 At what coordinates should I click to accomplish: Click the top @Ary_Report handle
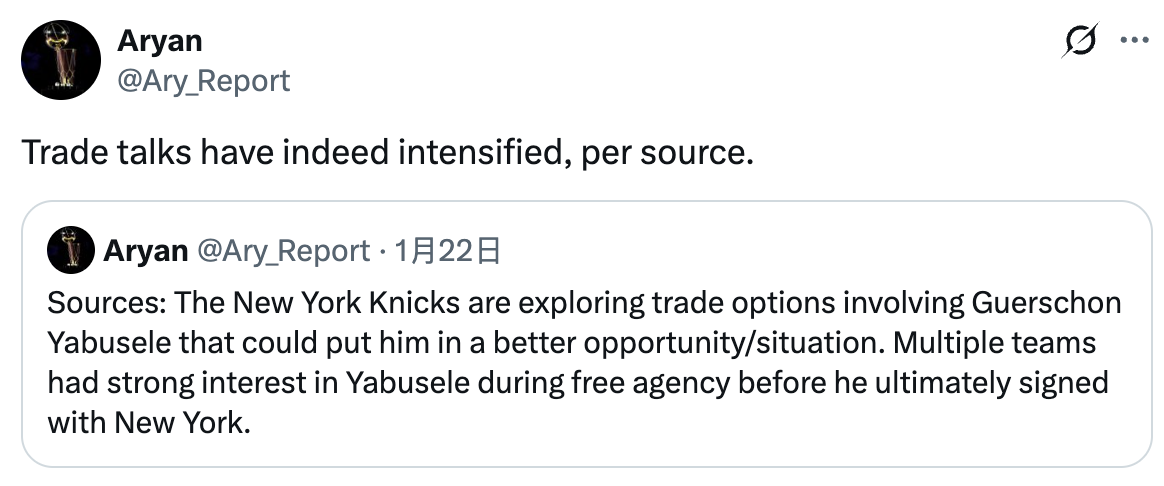[x=204, y=79]
